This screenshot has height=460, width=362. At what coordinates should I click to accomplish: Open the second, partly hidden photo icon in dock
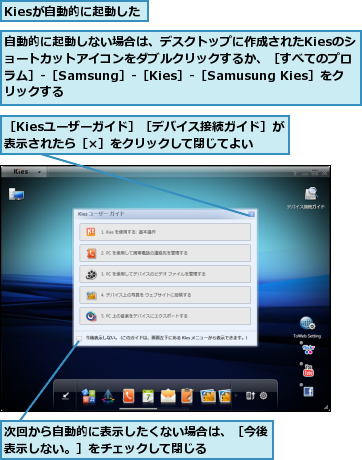click(x=225, y=396)
